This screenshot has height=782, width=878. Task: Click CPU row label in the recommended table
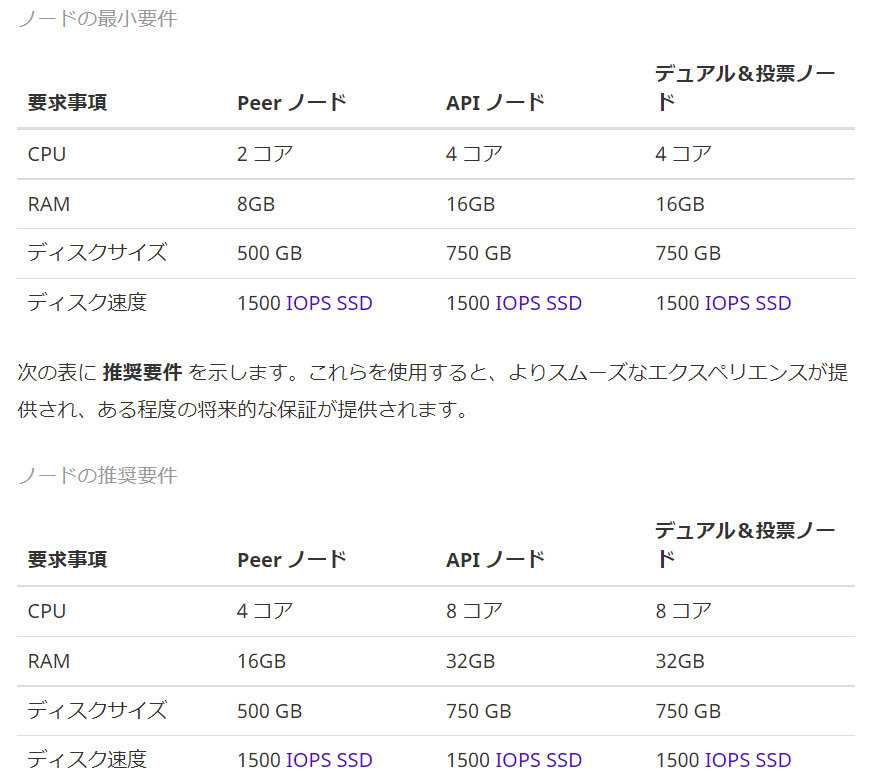point(47,611)
